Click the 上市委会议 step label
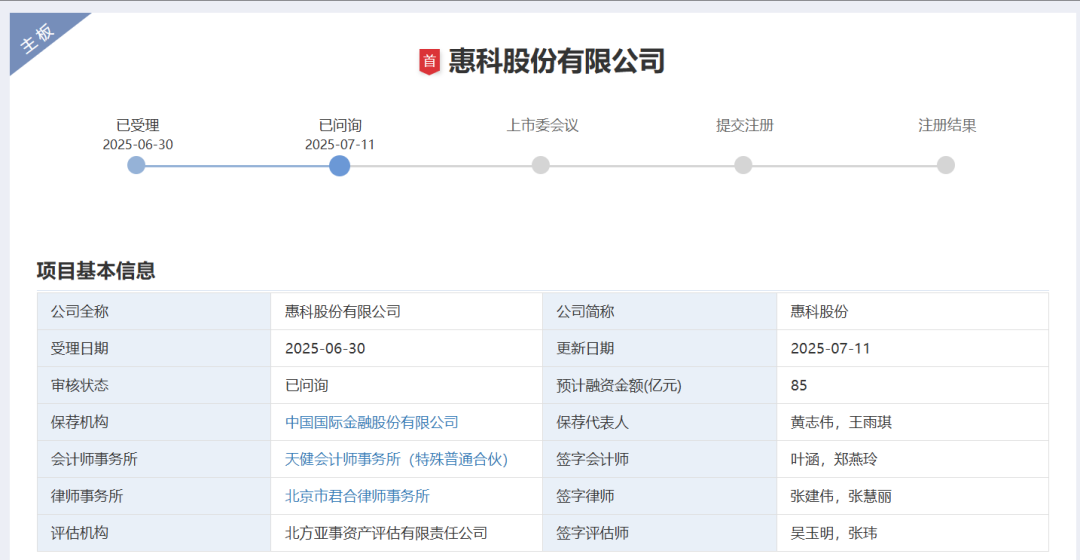Viewport: 1080px width, 560px height. pos(543,125)
